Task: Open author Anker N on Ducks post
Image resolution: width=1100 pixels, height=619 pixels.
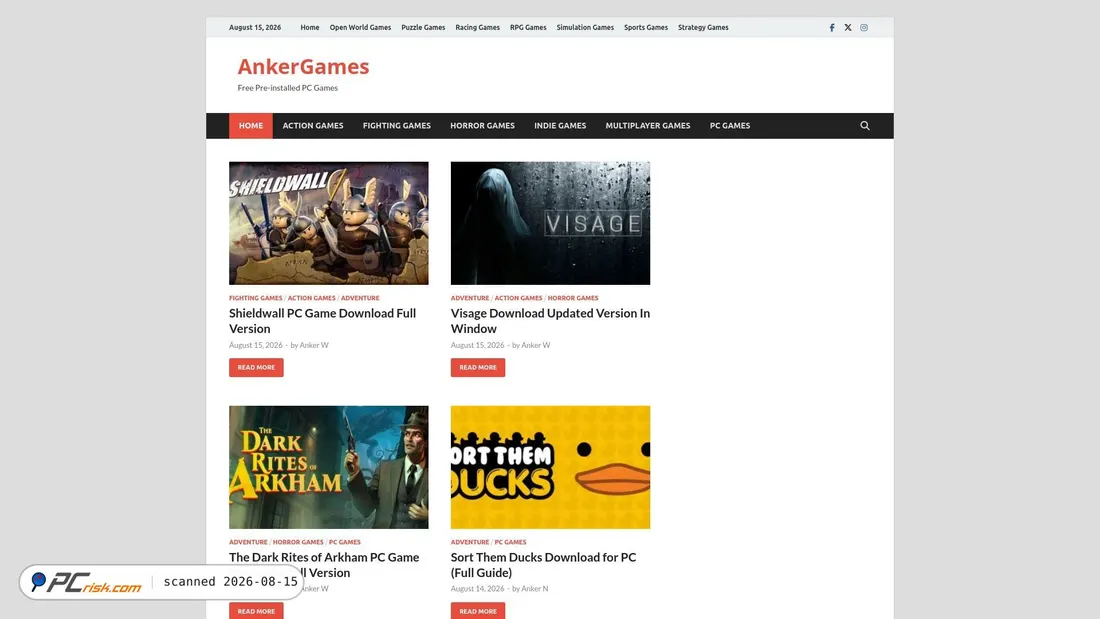Action: (535, 589)
